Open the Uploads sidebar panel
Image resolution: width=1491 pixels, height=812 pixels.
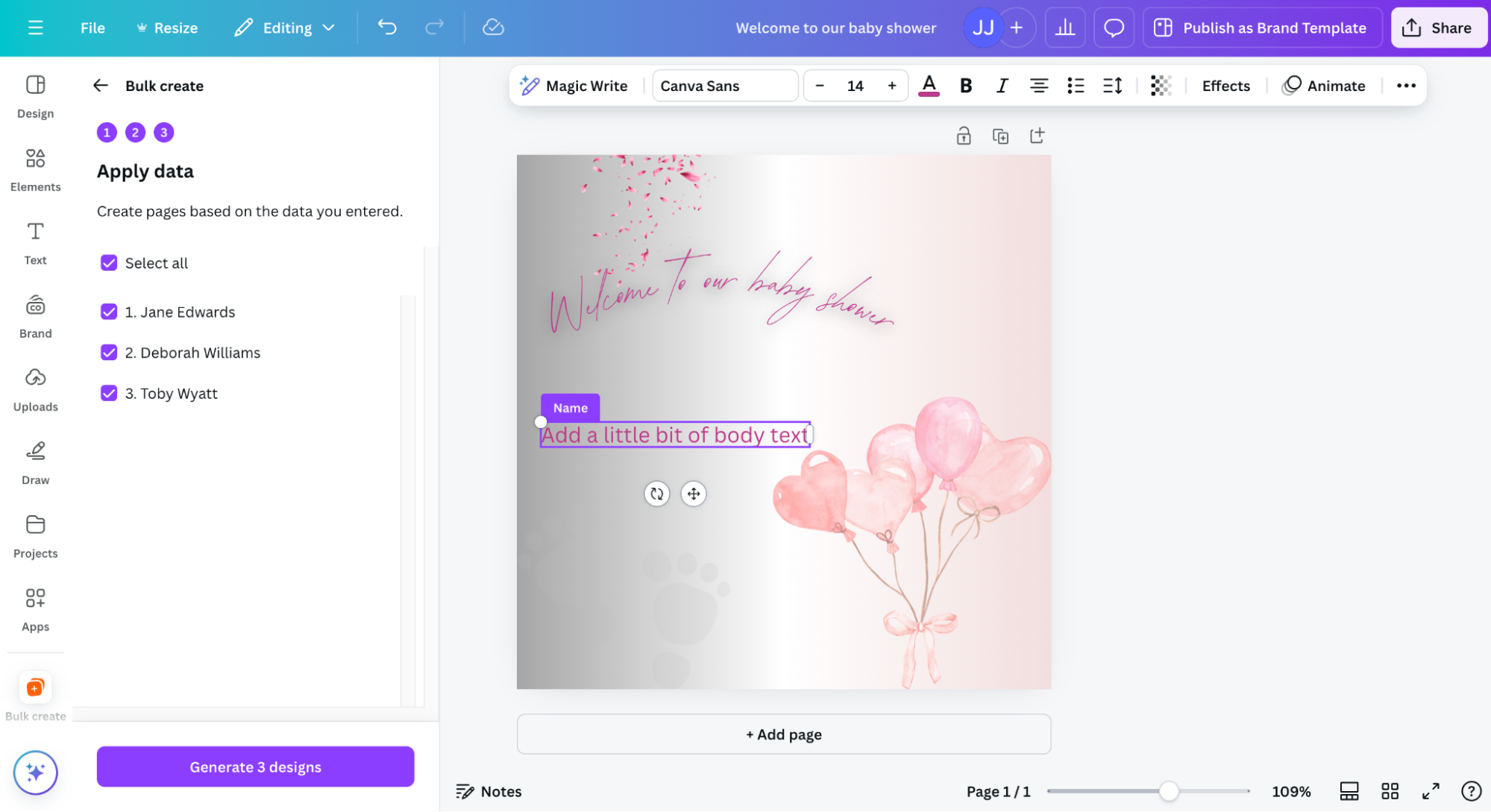(x=35, y=390)
